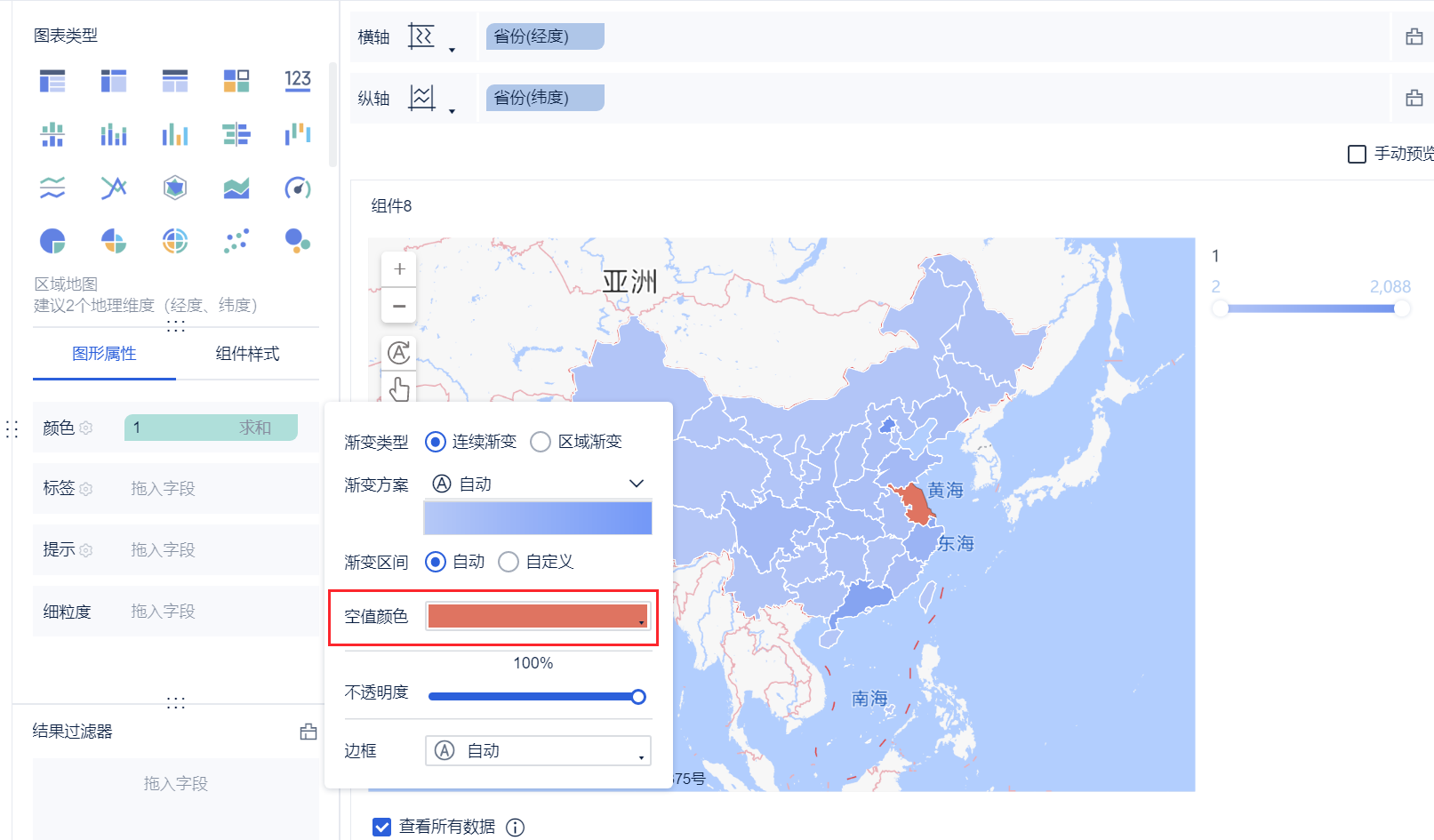The width and height of the screenshot is (1434, 840).
Task: Open the 边框 dropdown set to 自动
Action: (x=538, y=751)
